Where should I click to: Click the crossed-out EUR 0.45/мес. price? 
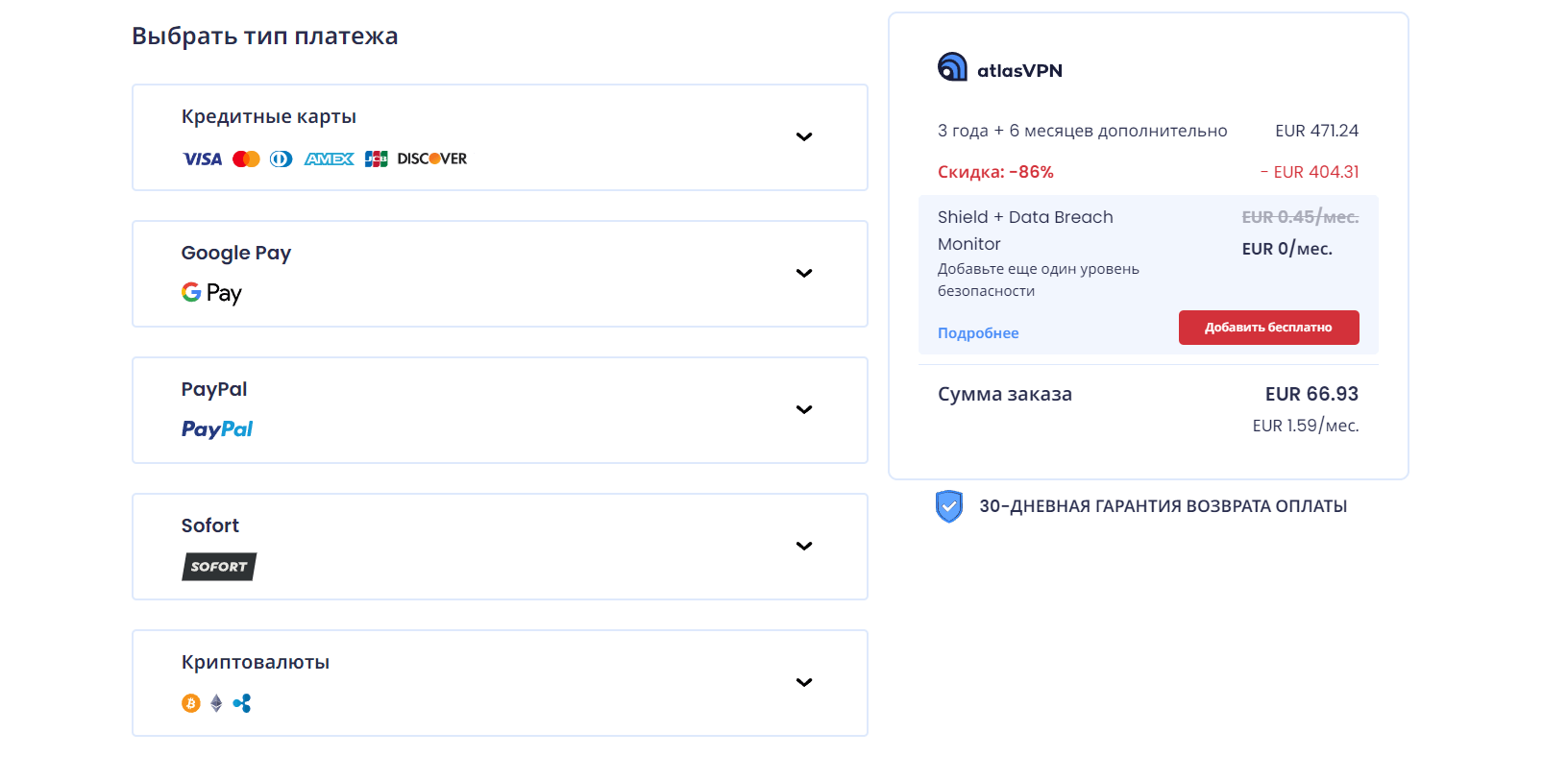(x=1300, y=217)
